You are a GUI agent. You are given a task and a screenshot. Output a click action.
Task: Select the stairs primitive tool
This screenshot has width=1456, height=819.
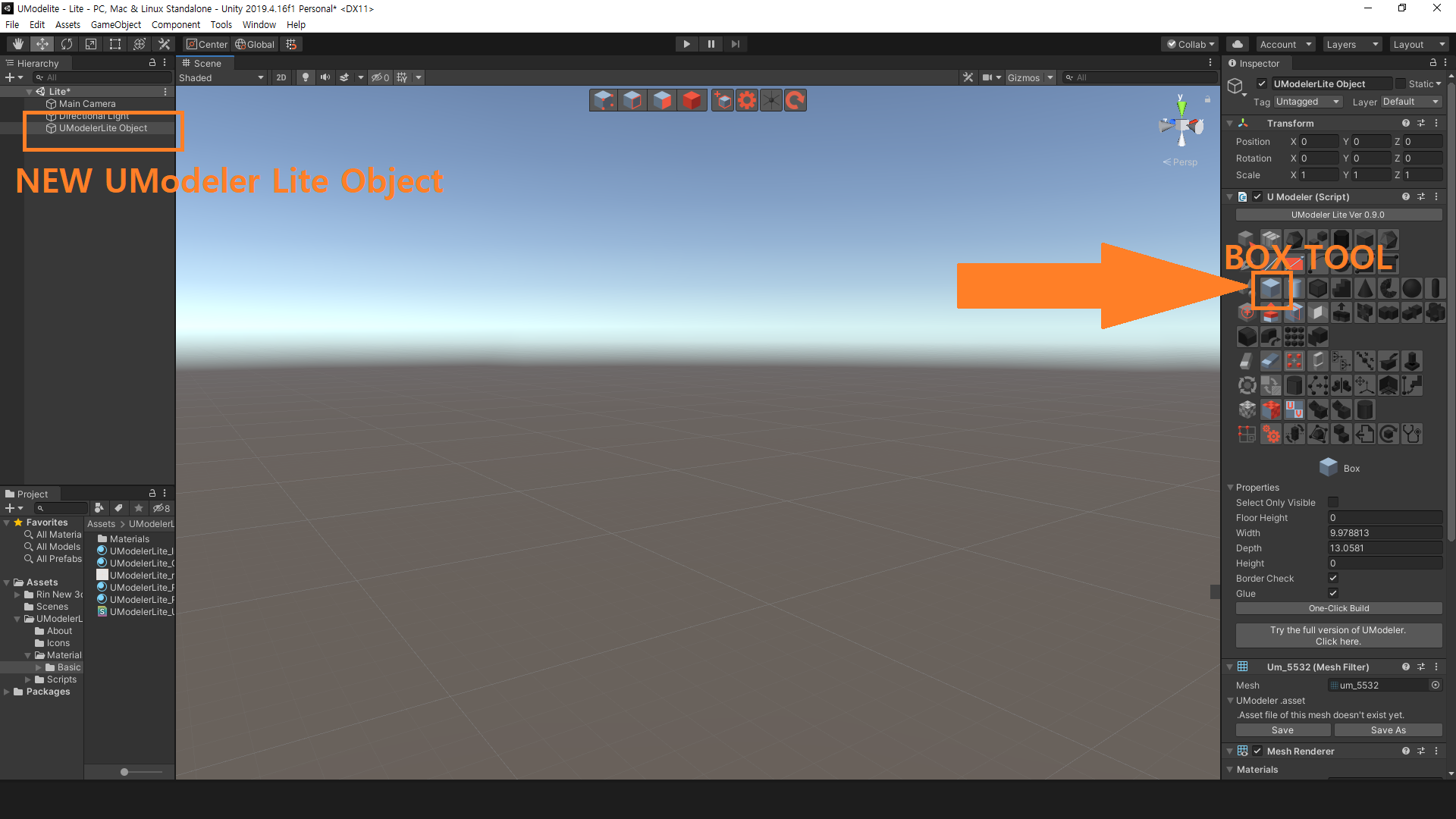coord(1341,288)
